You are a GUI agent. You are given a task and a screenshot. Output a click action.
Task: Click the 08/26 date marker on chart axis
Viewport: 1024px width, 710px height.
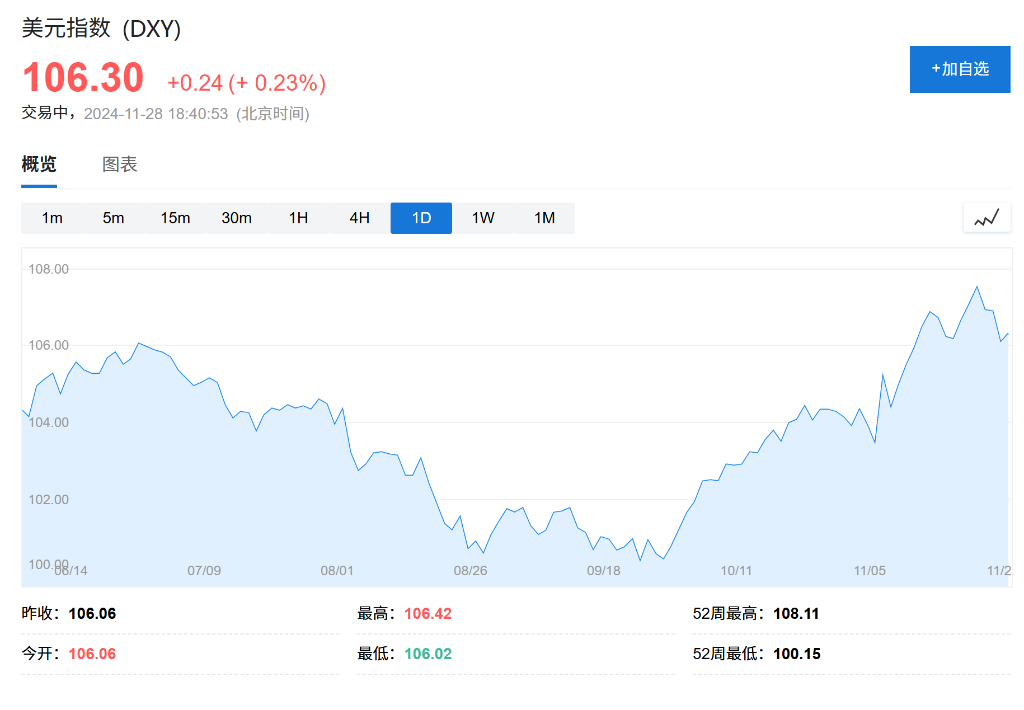coord(470,571)
